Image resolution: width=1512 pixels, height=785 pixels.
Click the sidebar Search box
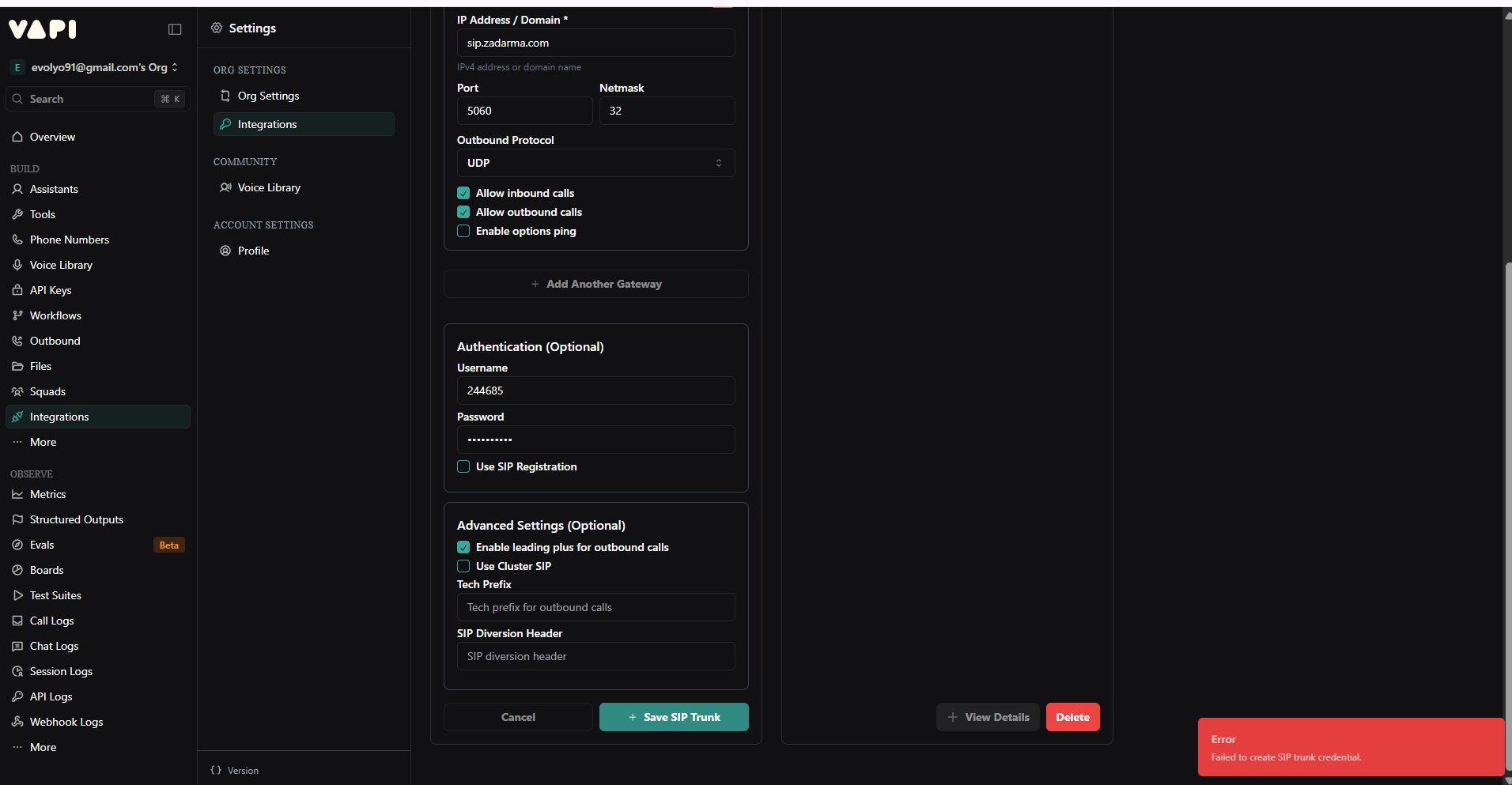(98, 99)
